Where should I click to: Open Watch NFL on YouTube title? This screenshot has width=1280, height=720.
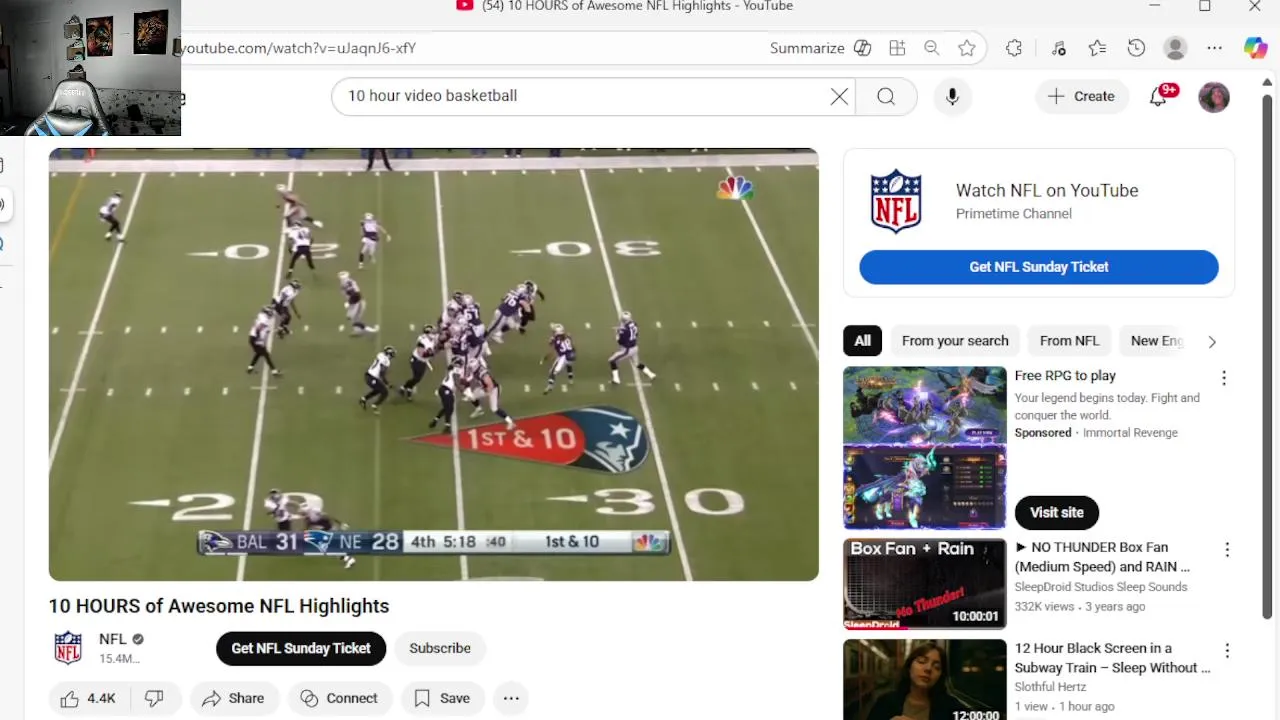coord(1047,190)
